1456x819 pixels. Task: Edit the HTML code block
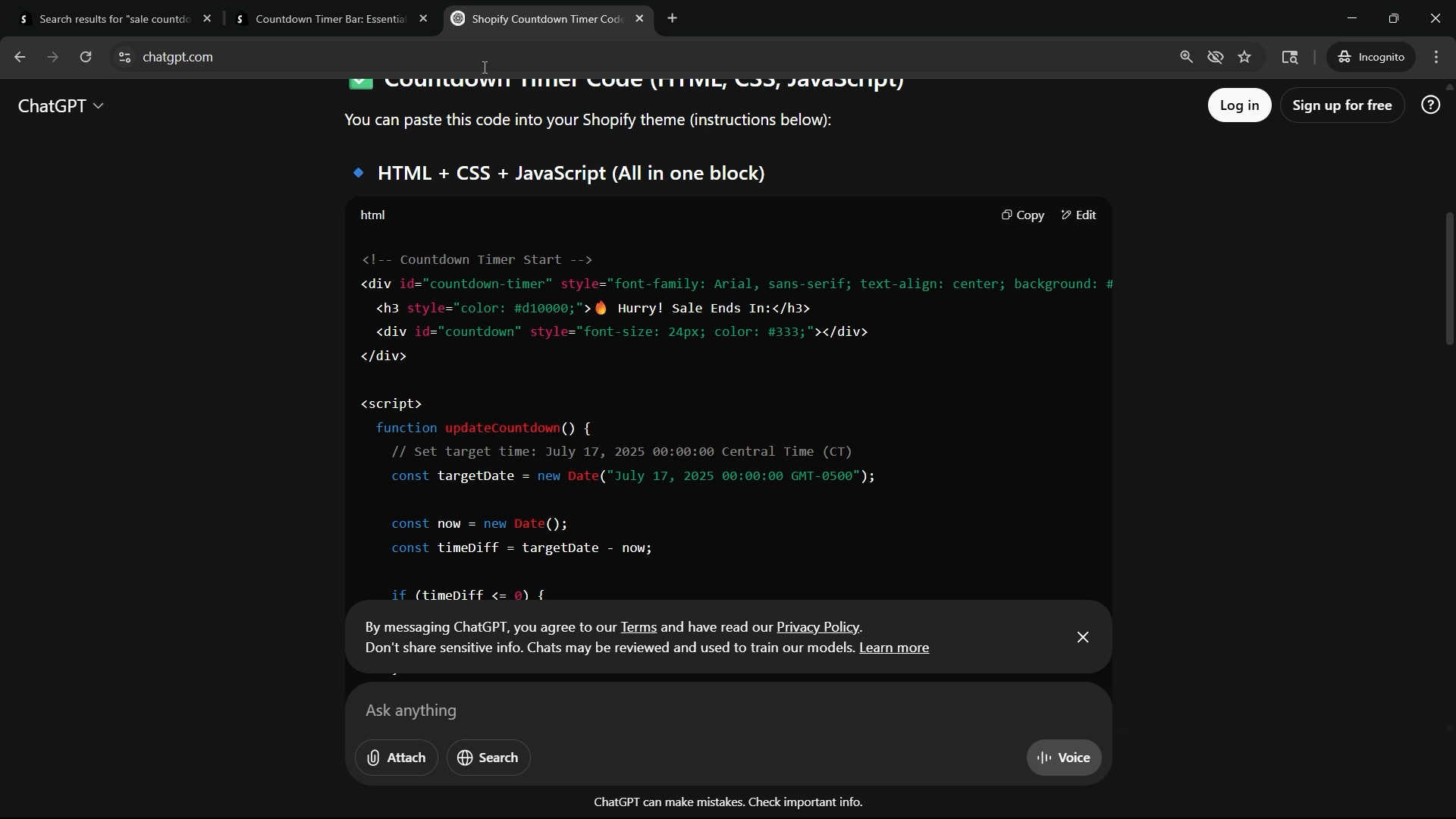[1078, 215]
